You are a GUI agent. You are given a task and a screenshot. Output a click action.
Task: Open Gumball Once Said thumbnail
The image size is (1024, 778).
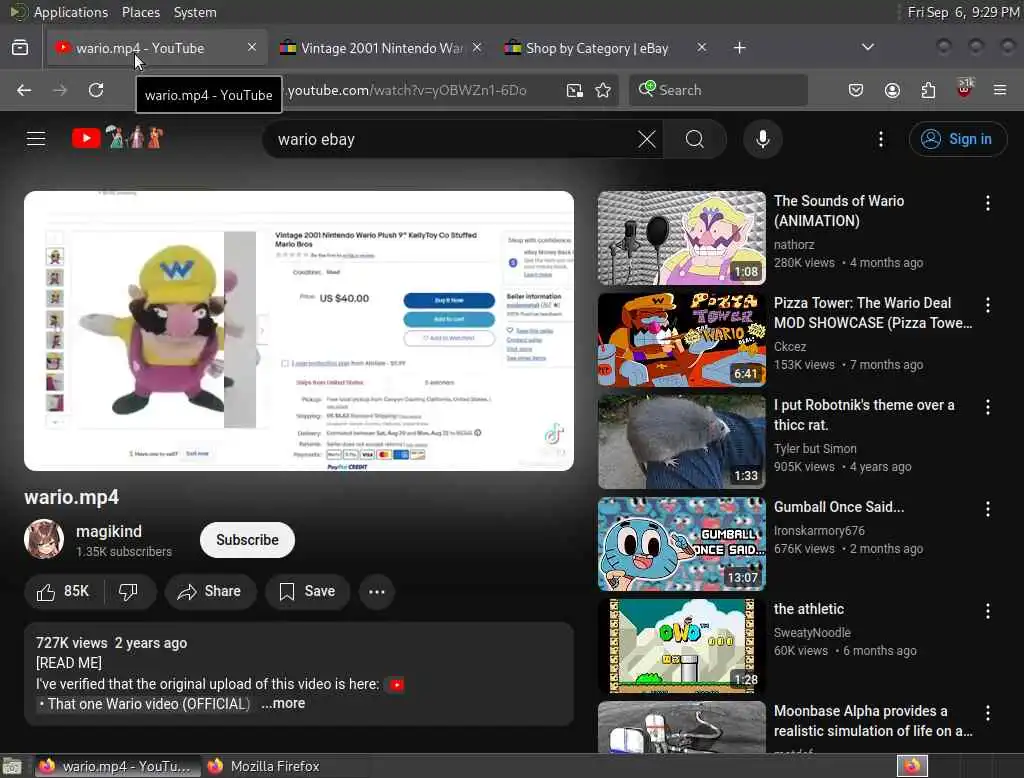point(682,543)
